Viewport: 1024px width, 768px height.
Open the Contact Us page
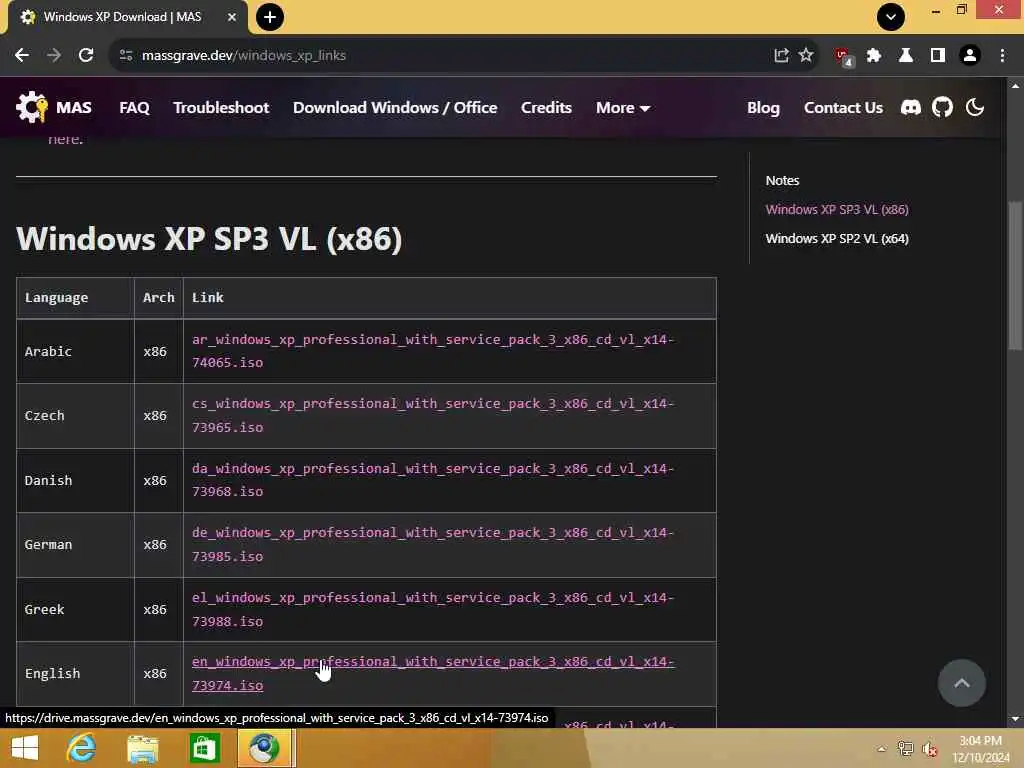pyautogui.click(x=843, y=108)
